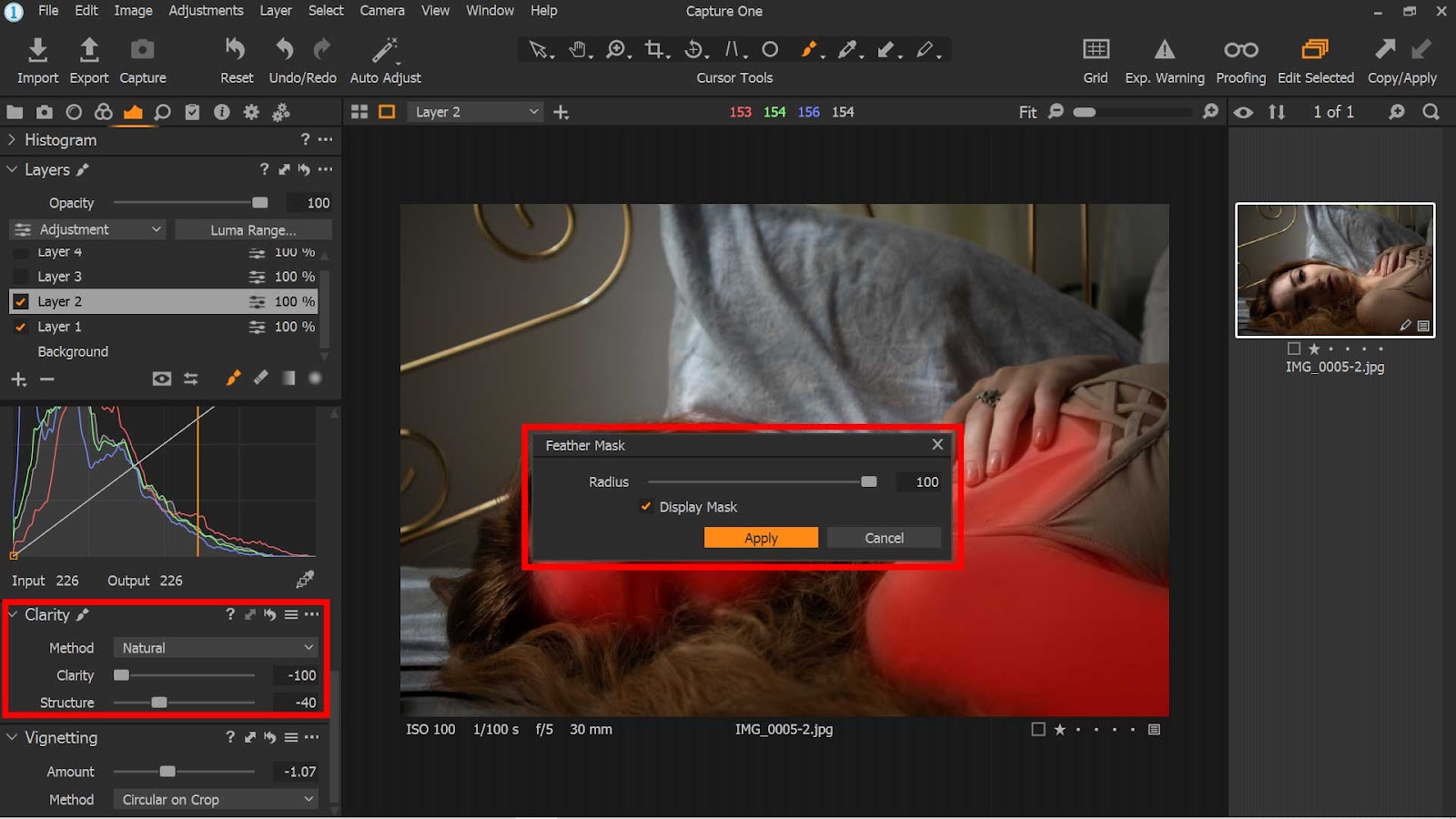Click the Luma Range button
1456x819 pixels.
tap(253, 230)
